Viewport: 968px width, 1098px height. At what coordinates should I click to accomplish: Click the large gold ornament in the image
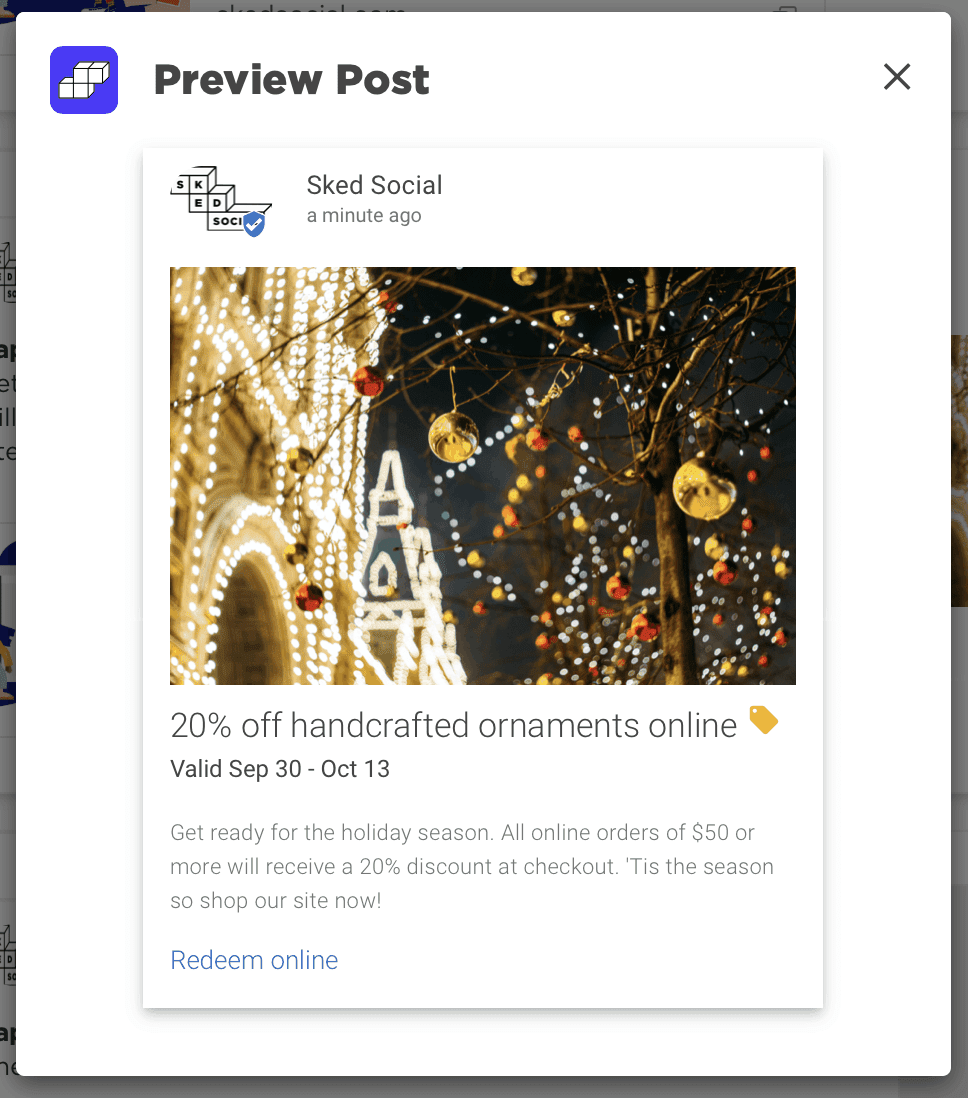tap(704, 489)
